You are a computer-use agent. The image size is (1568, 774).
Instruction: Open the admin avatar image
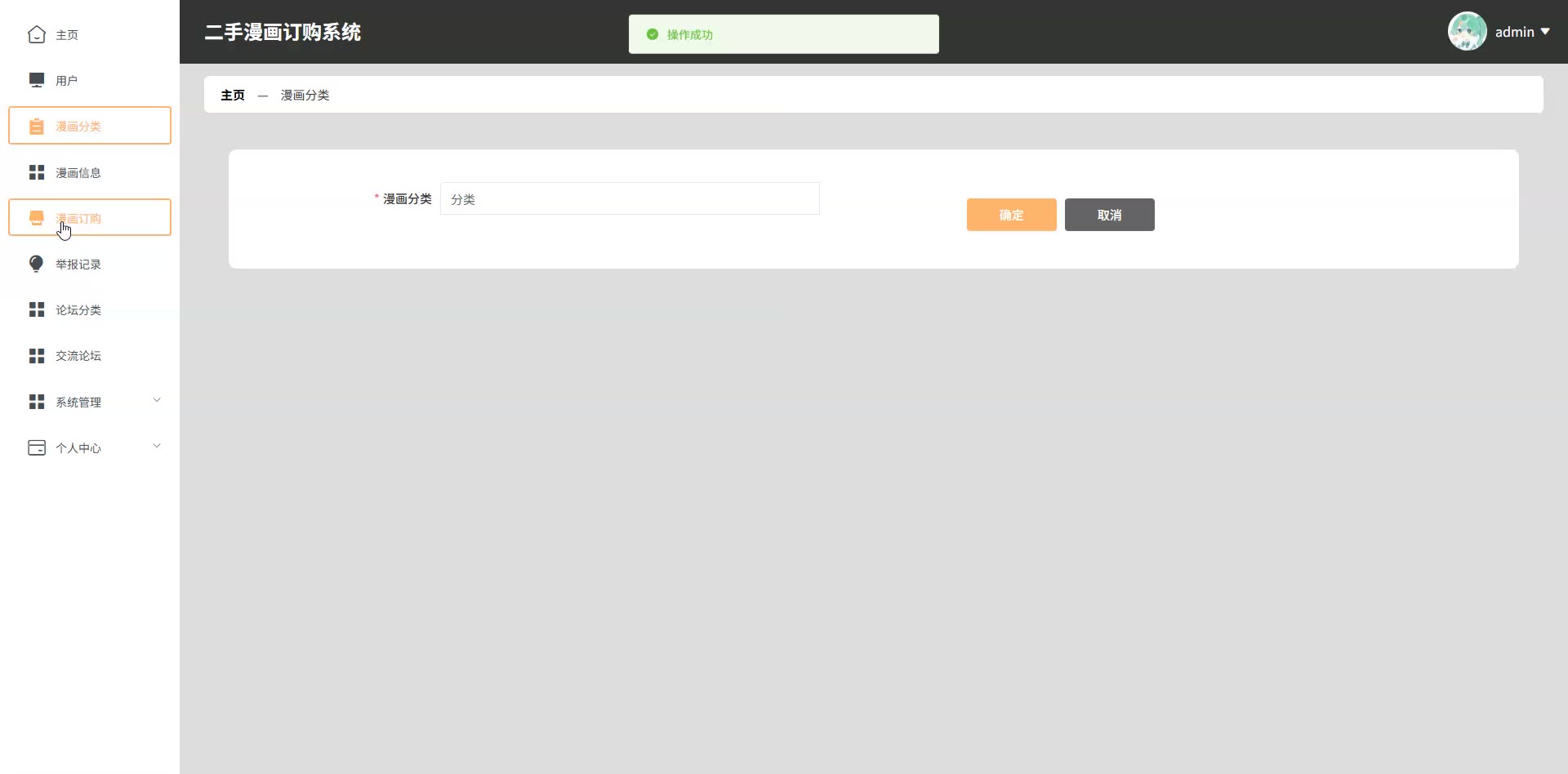coord(1468,31)
